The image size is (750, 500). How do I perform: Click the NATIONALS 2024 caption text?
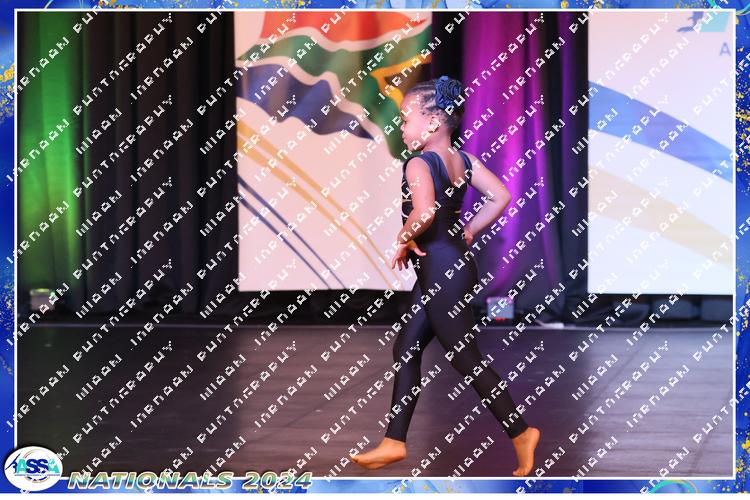click(x=190, y=480)
